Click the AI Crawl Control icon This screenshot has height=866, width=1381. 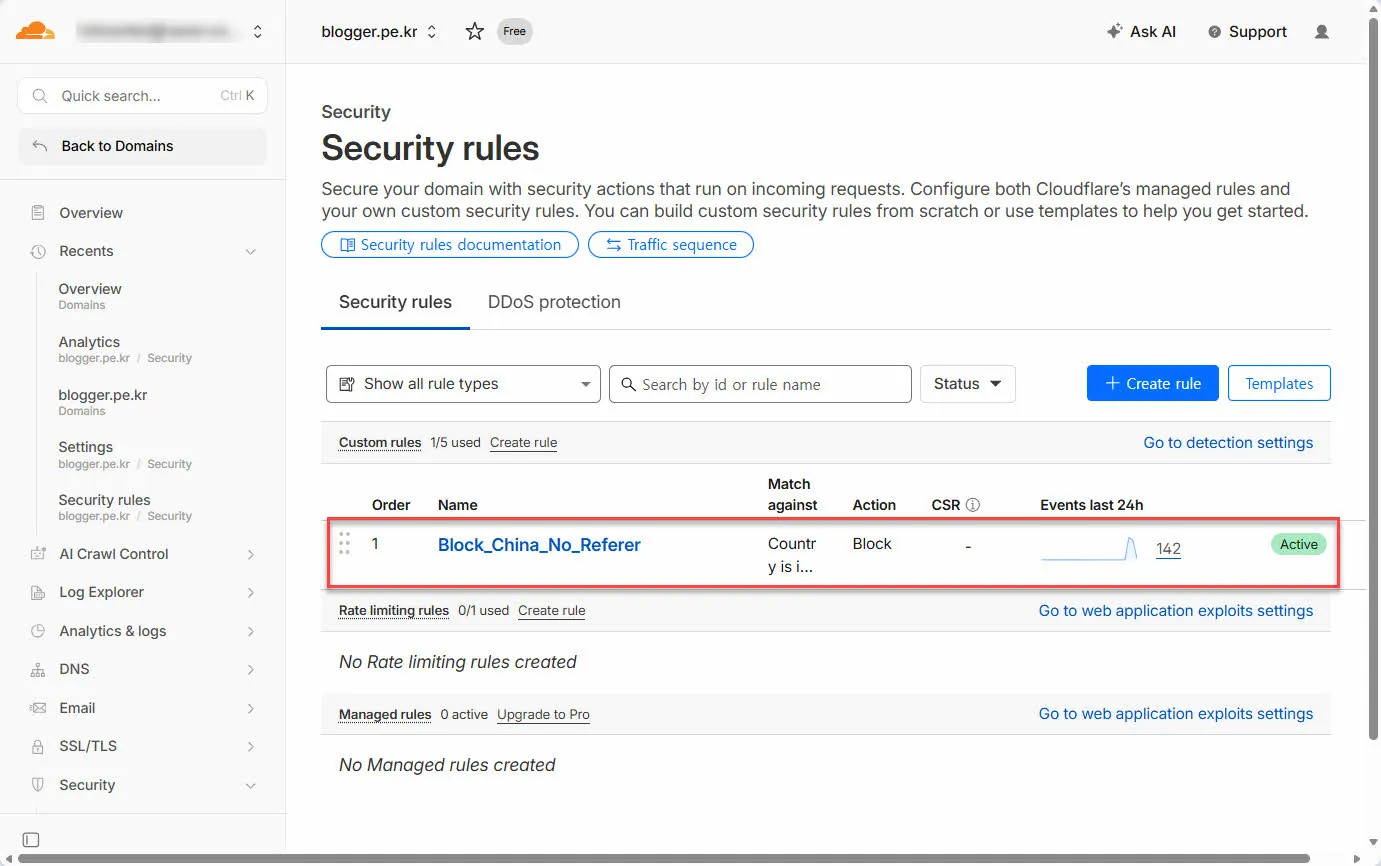38,554
